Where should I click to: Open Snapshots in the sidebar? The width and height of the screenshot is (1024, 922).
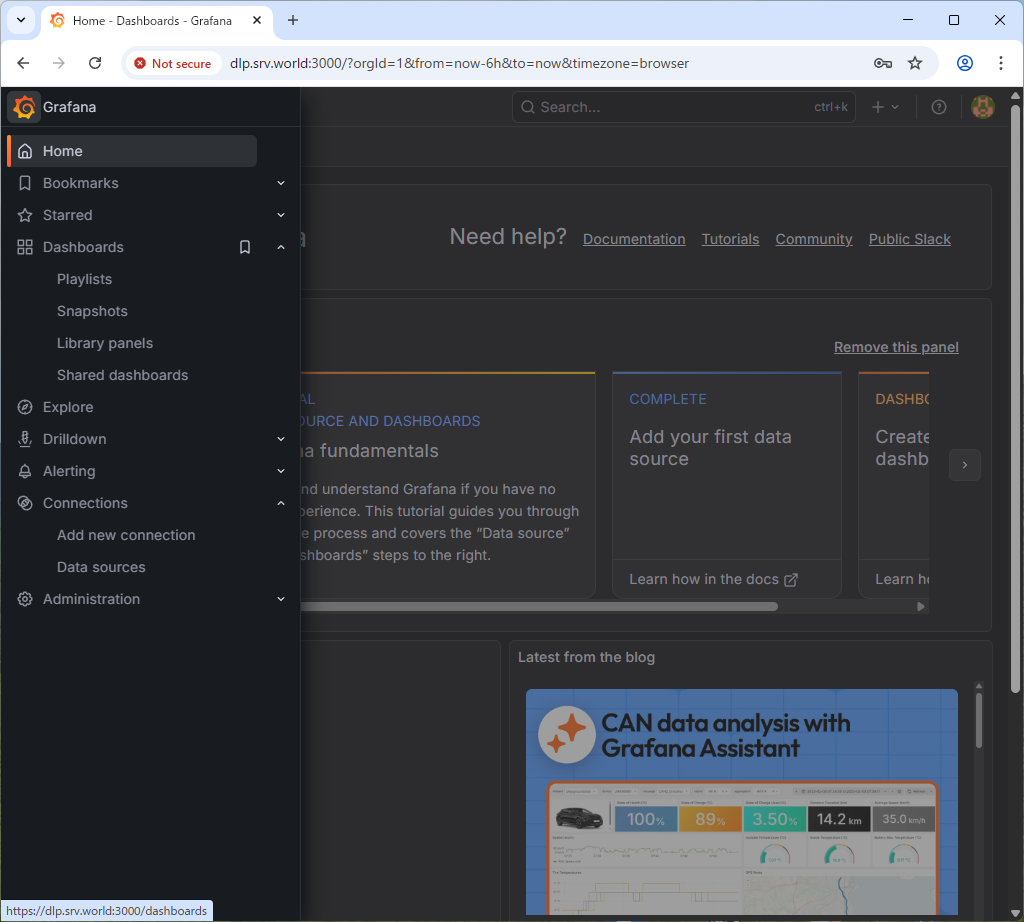tap(92, 311)
